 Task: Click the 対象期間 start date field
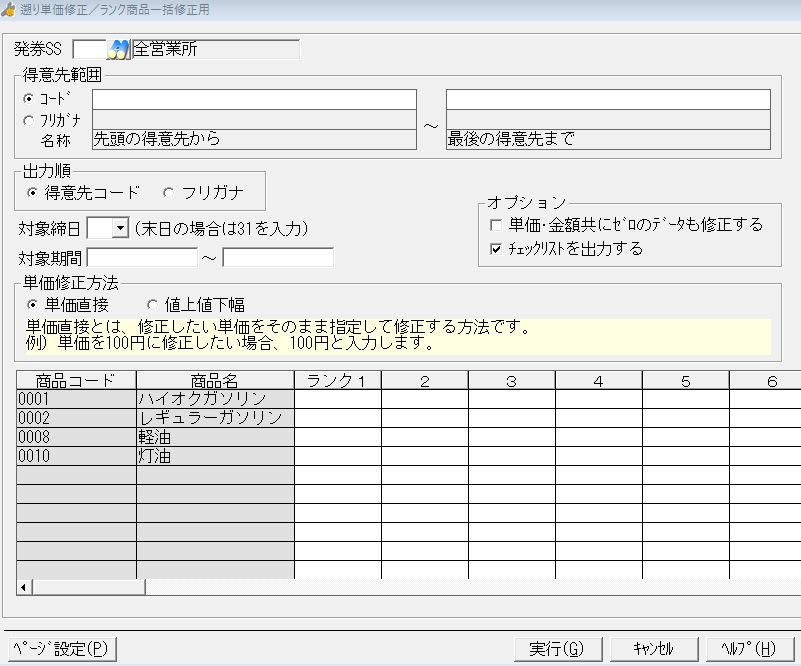142,258
